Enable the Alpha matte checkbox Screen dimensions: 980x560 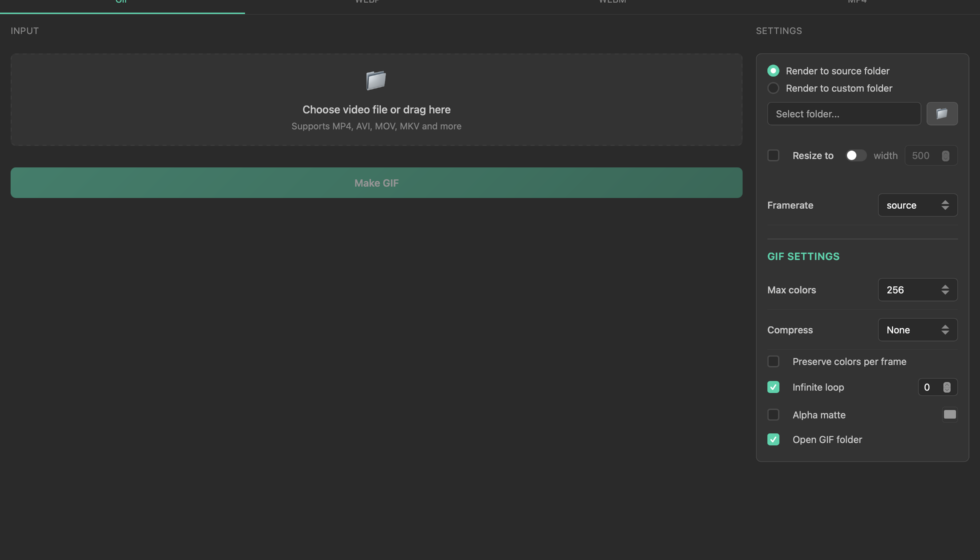tap(773, 414)
